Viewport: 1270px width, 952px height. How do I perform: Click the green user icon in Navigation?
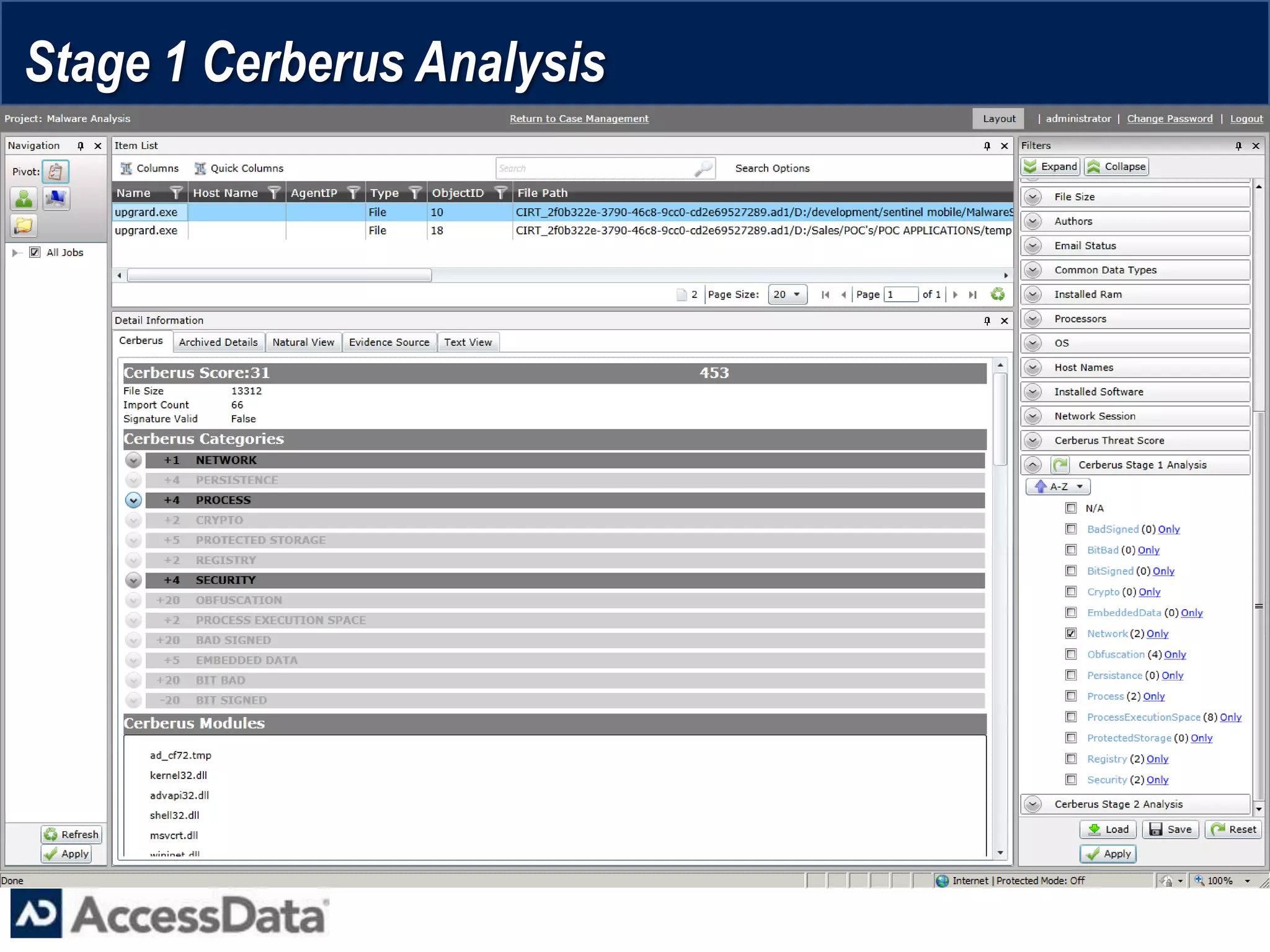point(24,199)
